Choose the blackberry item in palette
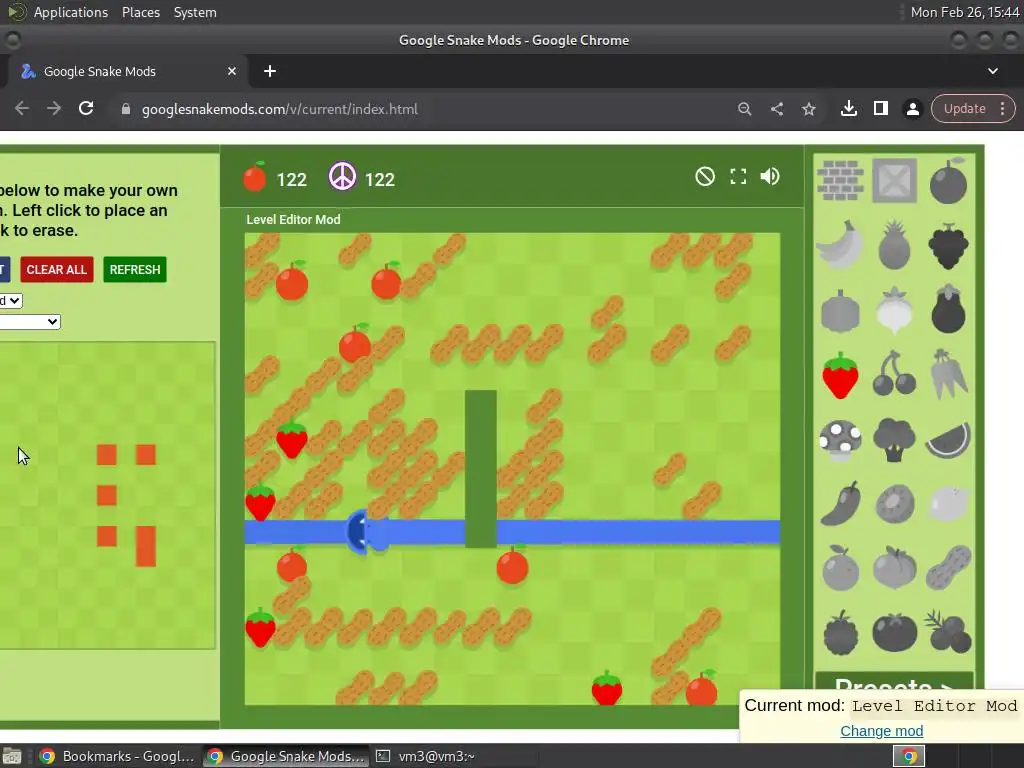This screenshot has height=768, width=1024. click(x=840, y=632)
